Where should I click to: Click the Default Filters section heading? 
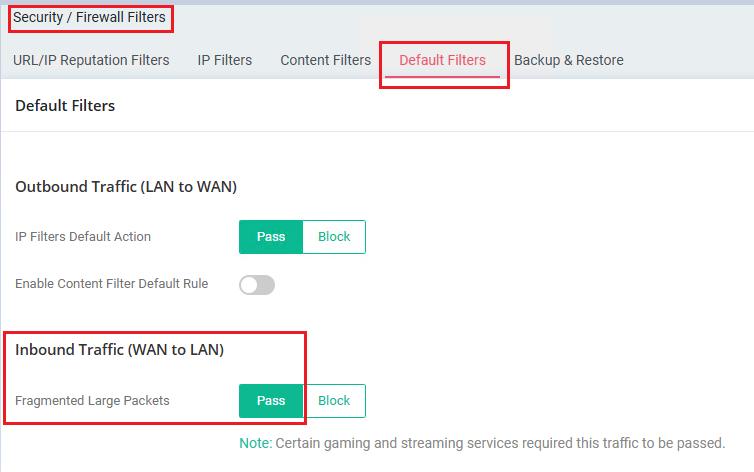[65, 105]
